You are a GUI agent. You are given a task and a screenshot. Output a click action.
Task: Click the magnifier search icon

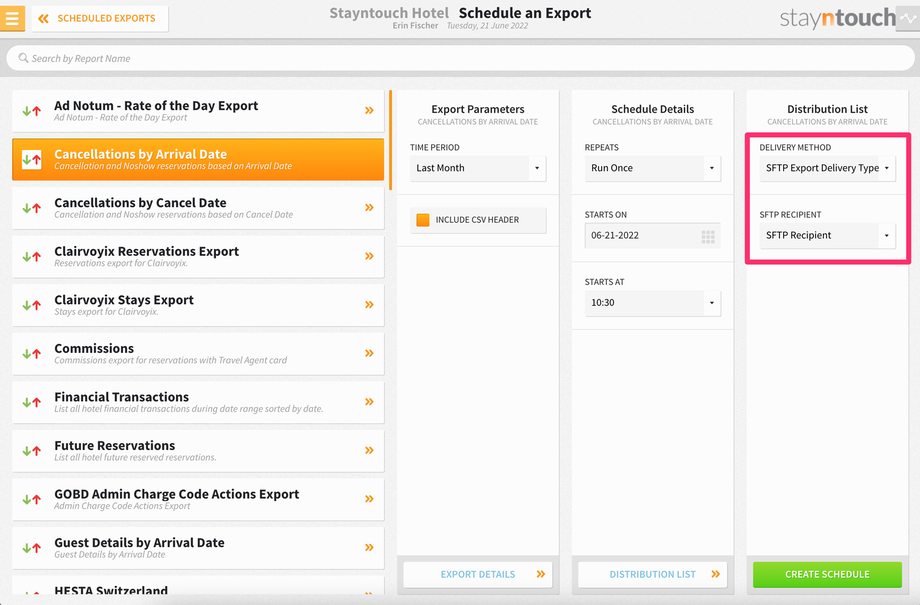pyautogui.click(x=23, y=58)
